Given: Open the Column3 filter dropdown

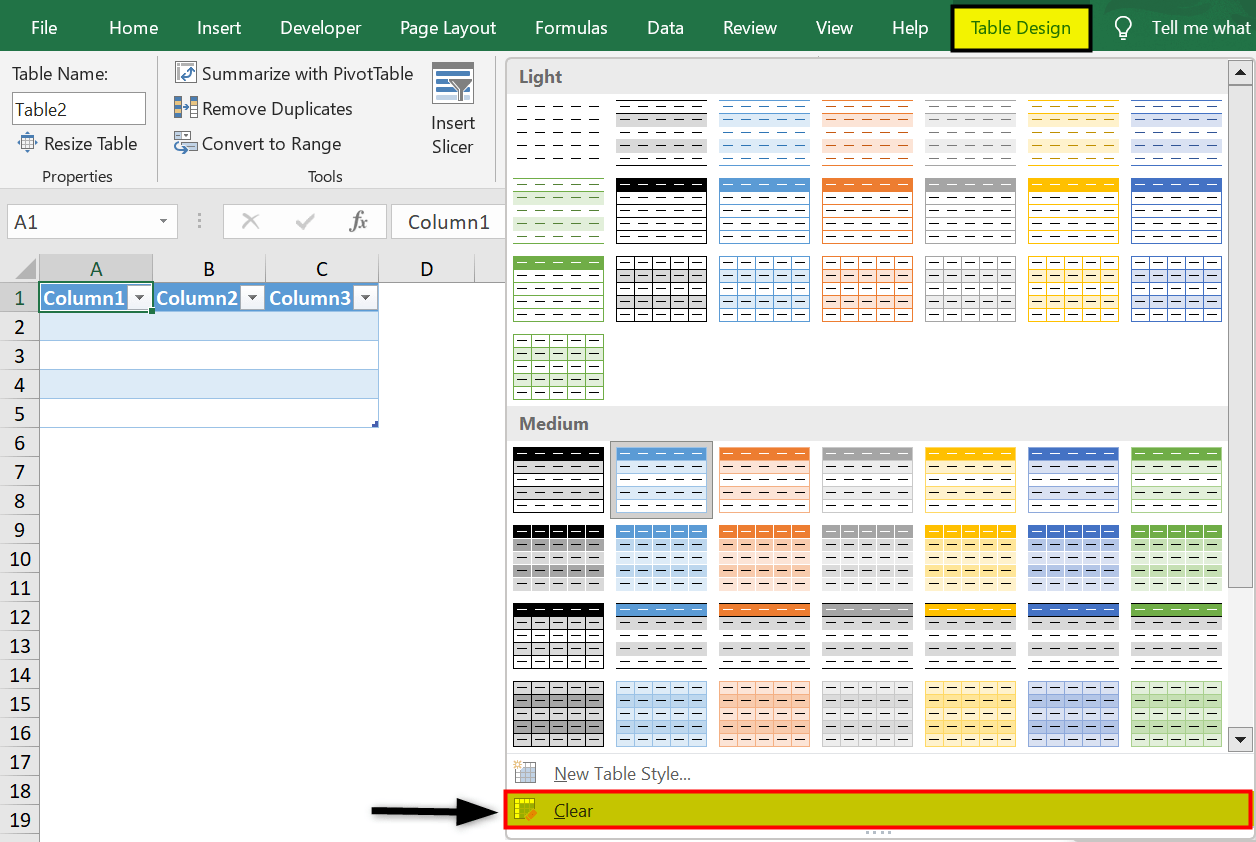Looking at the screenshot, I should coord(365,297).
